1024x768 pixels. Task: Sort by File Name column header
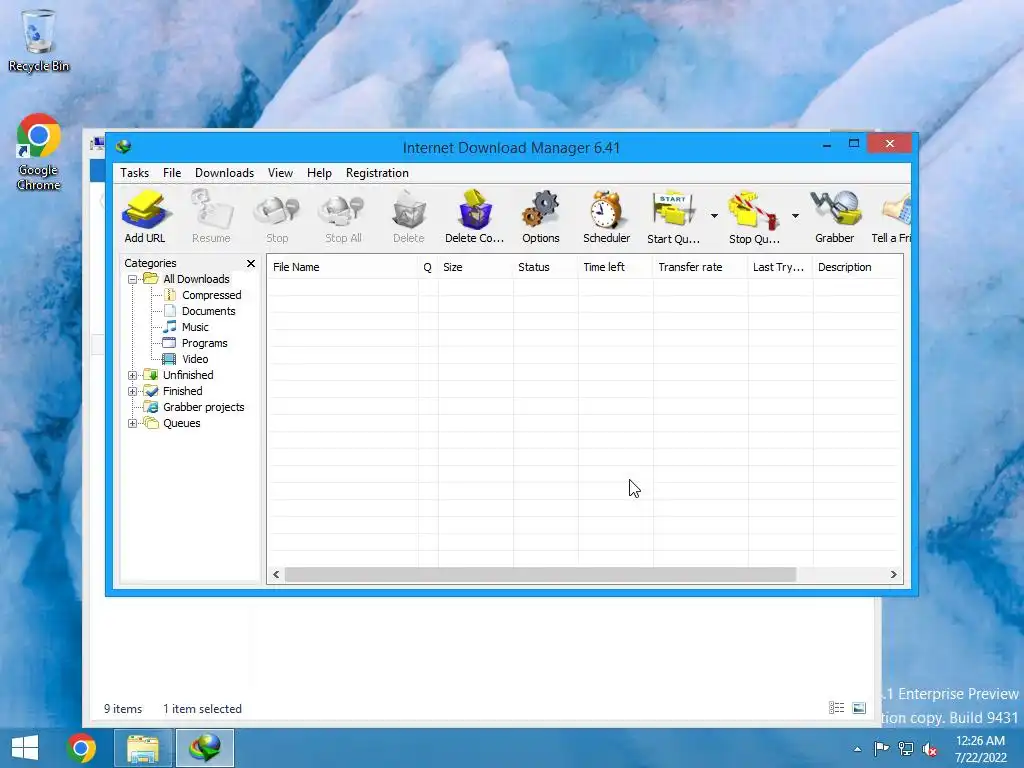click(342, 267)
